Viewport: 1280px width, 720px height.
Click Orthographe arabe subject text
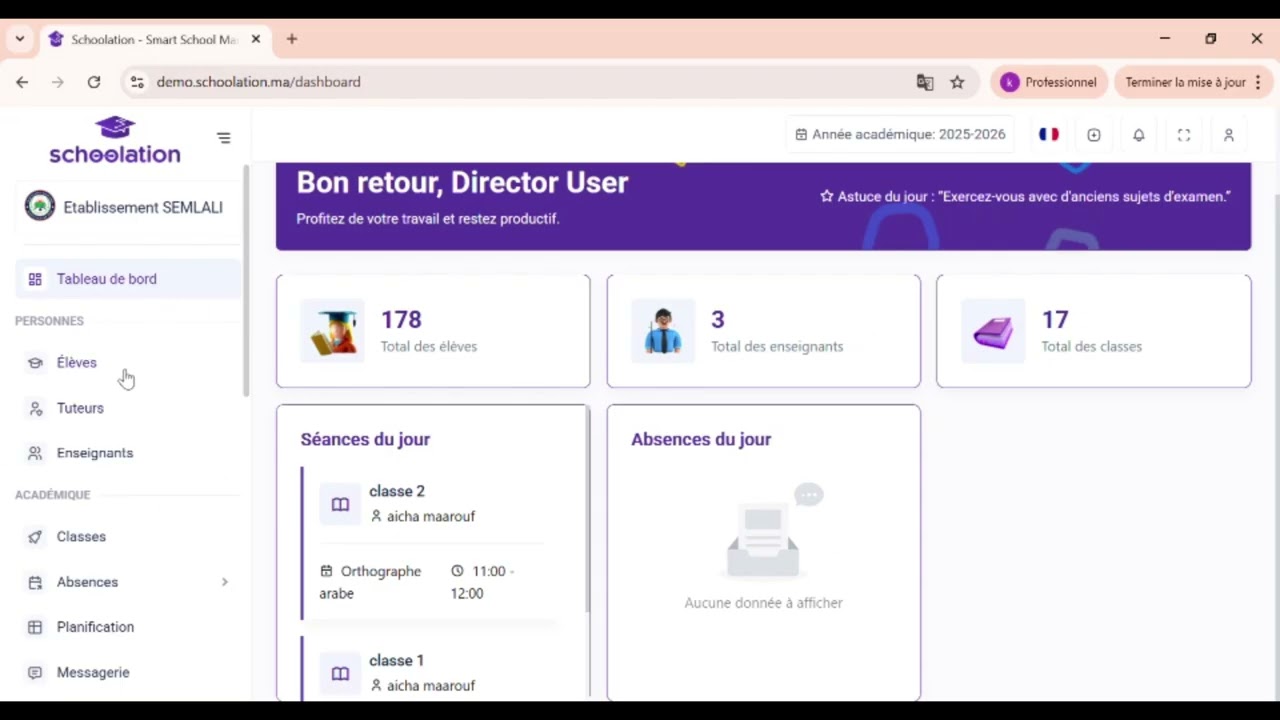click(x=370, y=582)
